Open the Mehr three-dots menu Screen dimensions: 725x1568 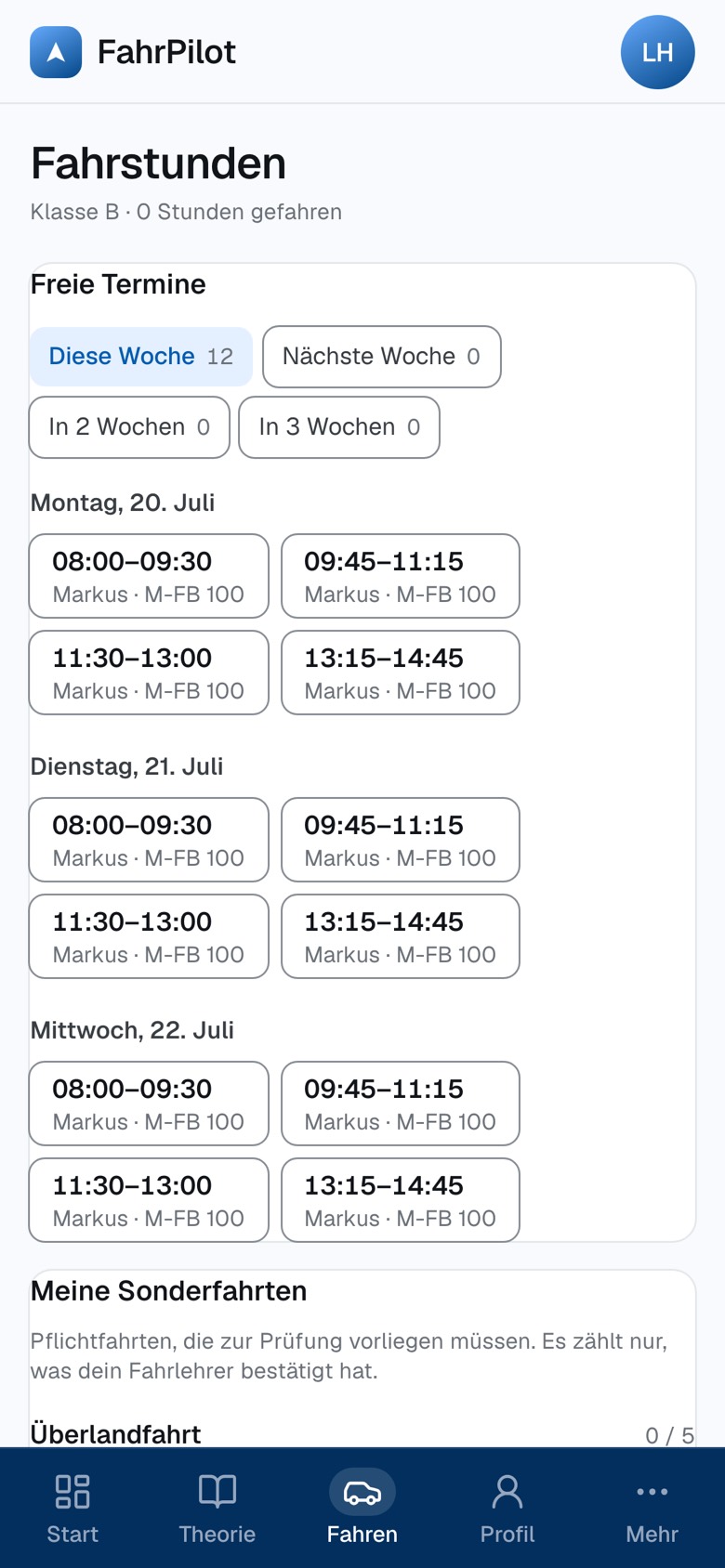[x=652, y=1491]
